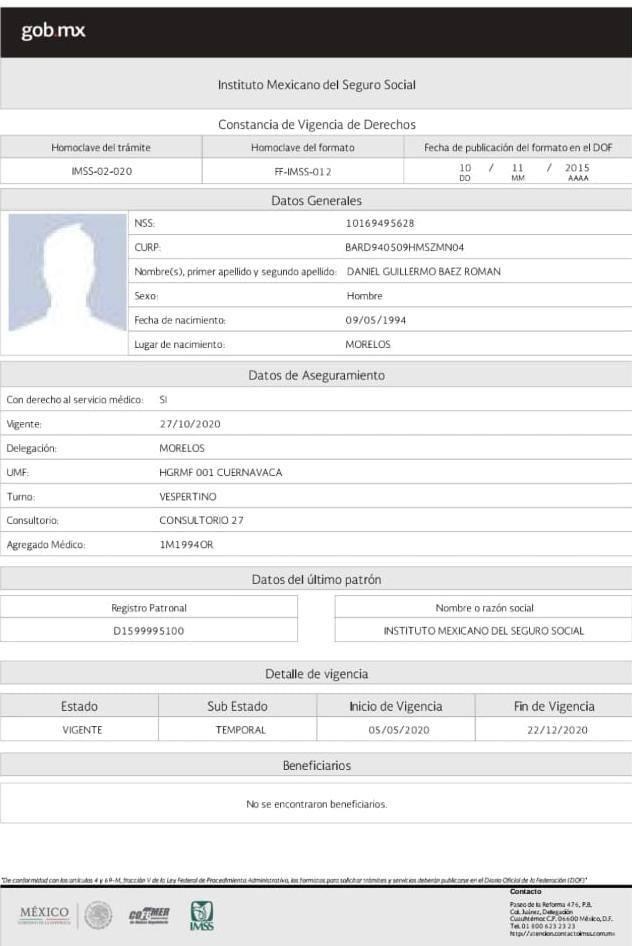Click the 'Datos Generales' section header
Image resolution: width=632 pixels, height=946 pixels.
(317, 200)
